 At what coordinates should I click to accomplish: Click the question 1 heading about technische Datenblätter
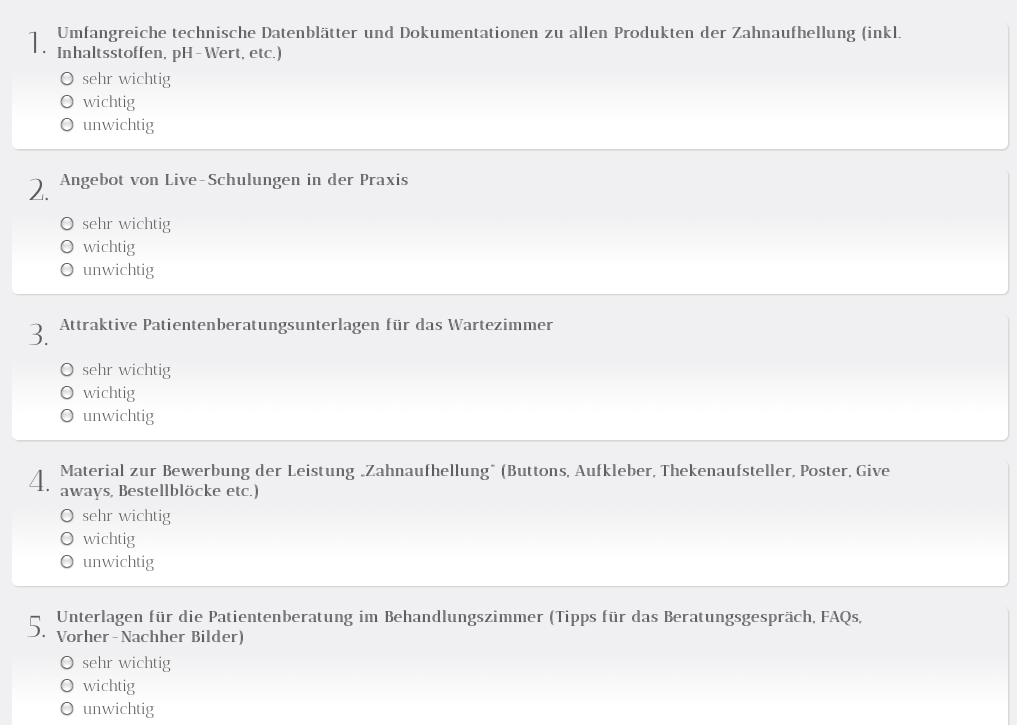click(479, 43)
